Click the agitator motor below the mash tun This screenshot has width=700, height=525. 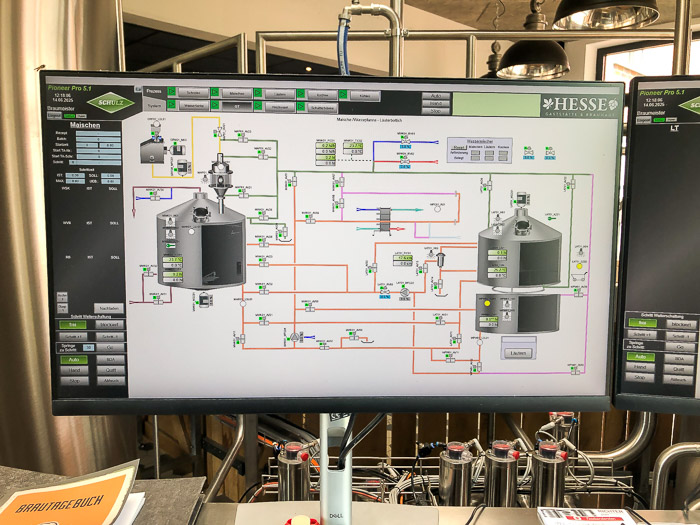coord(204,300)
